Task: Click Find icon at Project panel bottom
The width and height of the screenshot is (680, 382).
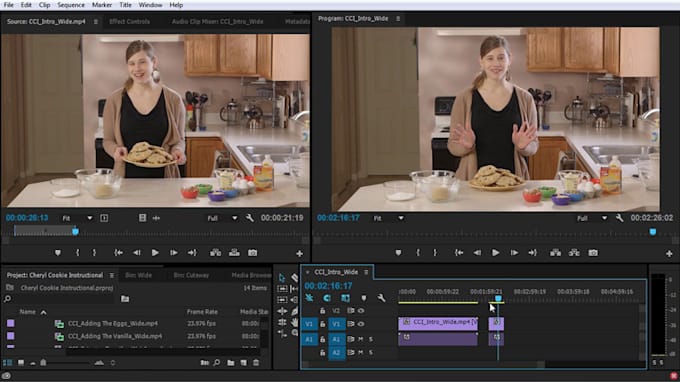Action: [x=216, y=362]
